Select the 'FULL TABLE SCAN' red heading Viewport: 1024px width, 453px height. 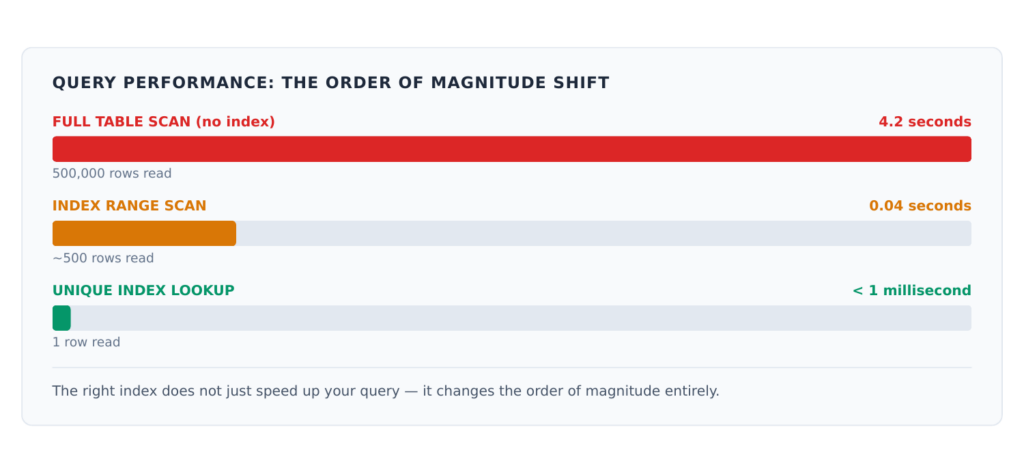(122, 122)
